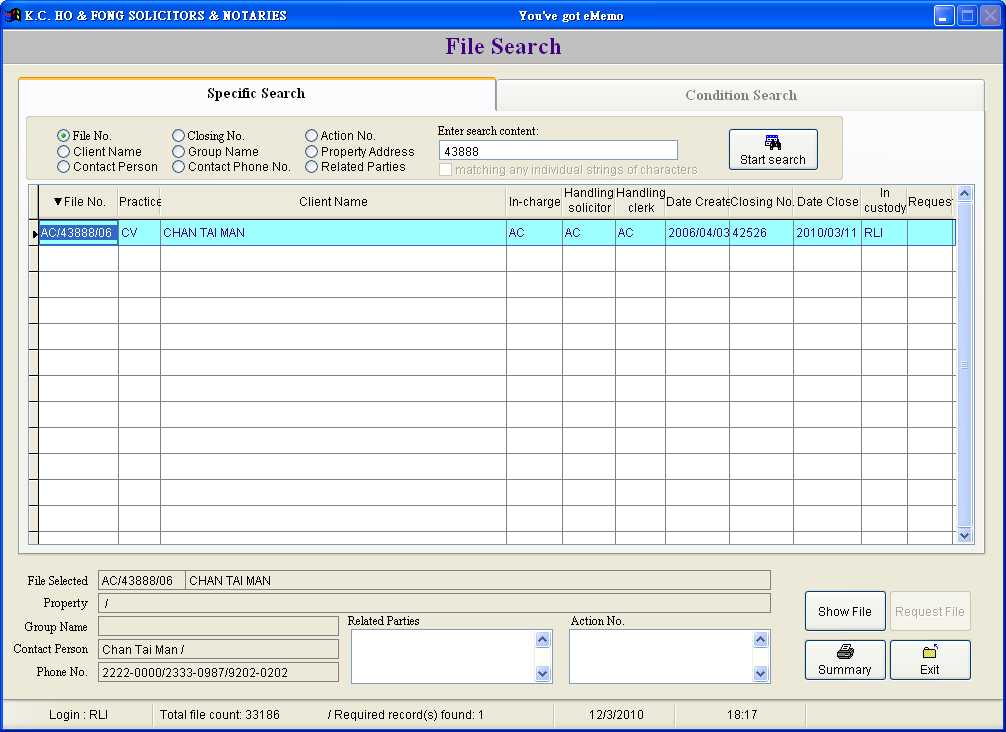The width and height of the screenshot is (1006, 732).
Task: Click the File No. sort arrow header
Action: coord(78,202)
